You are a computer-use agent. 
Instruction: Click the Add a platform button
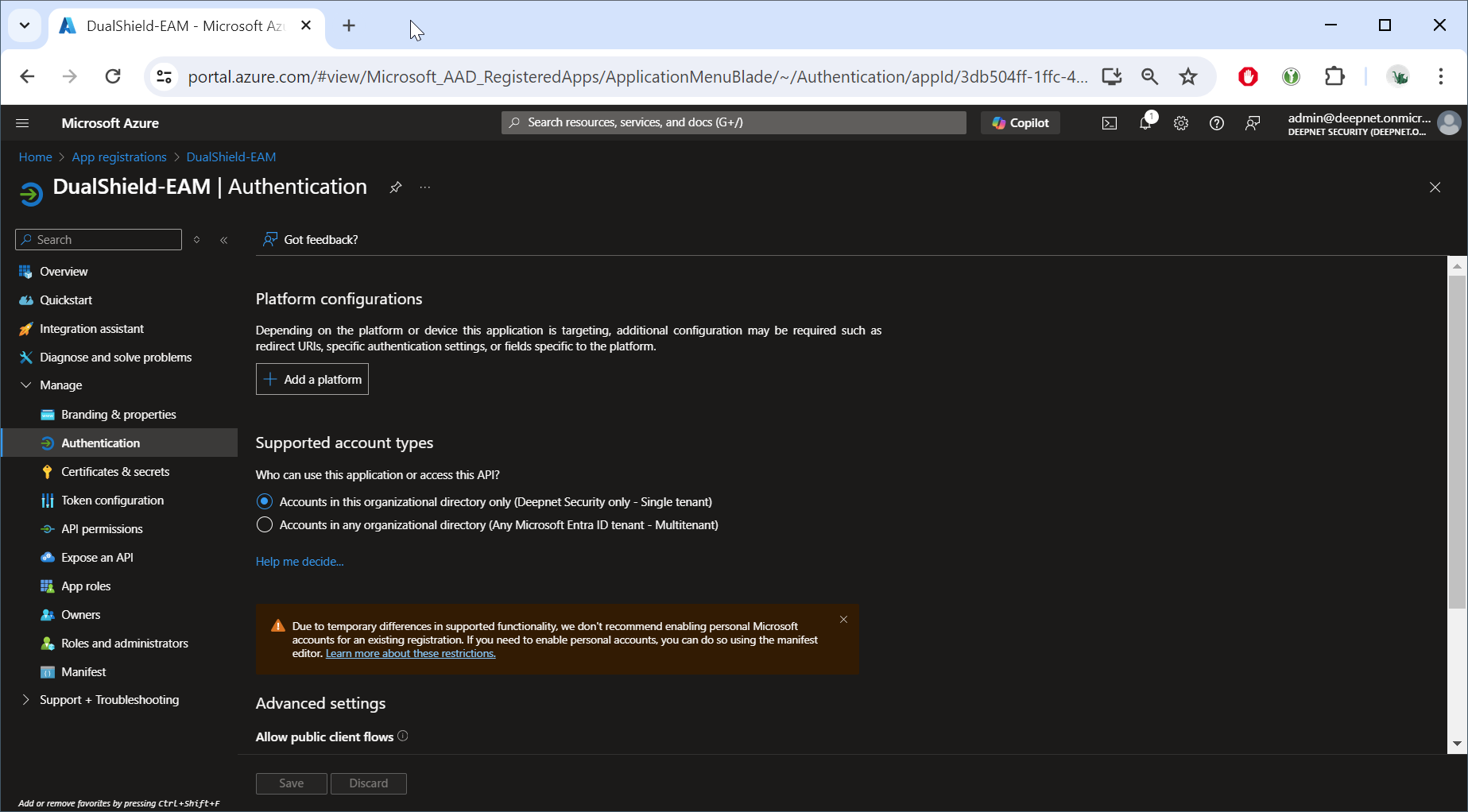click(312, 379)
